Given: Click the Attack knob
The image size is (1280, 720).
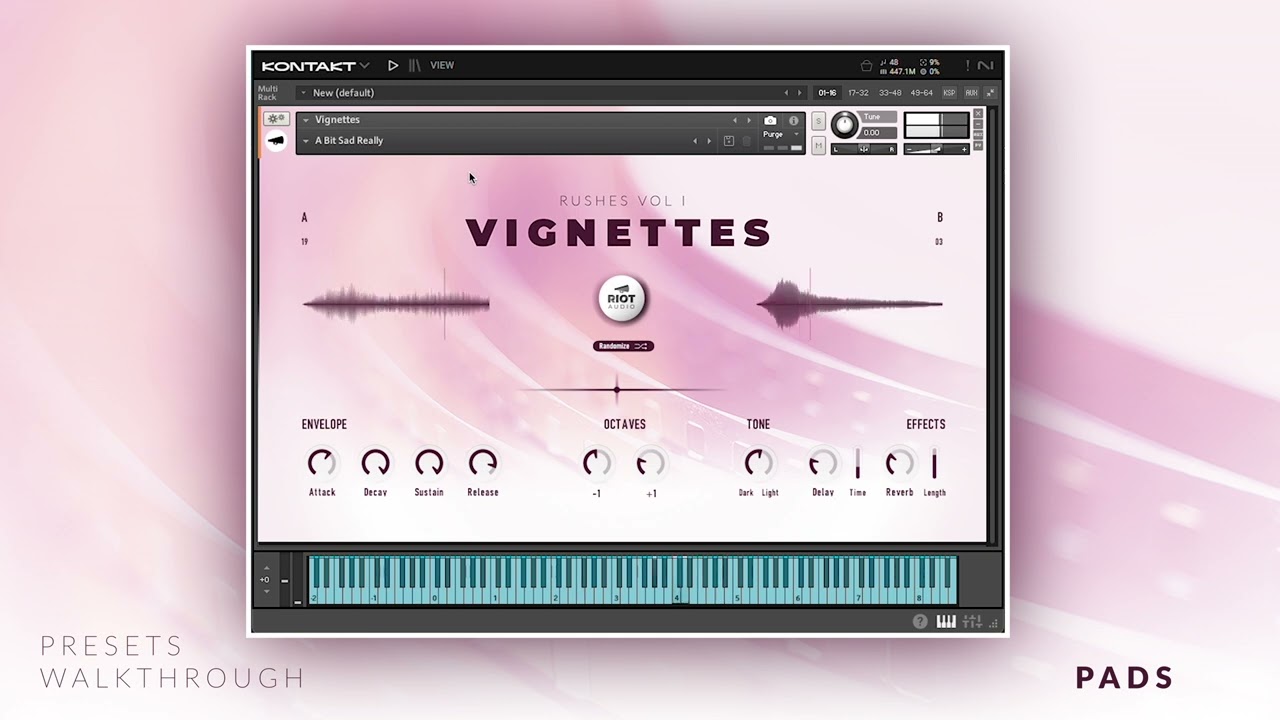Looking at the screenshot, I should point(322,463).
